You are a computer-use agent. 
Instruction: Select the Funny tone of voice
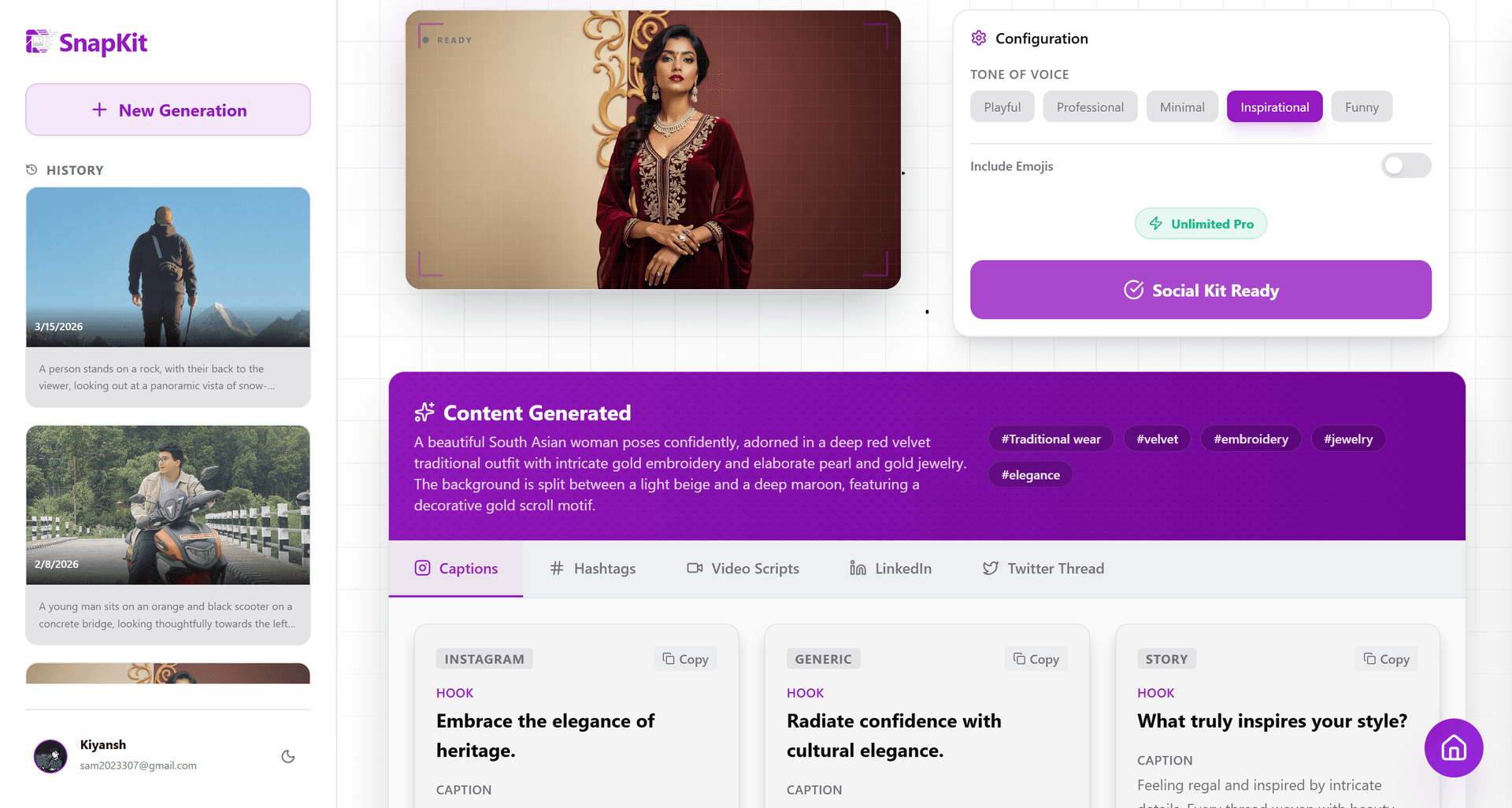[1362, 106]
